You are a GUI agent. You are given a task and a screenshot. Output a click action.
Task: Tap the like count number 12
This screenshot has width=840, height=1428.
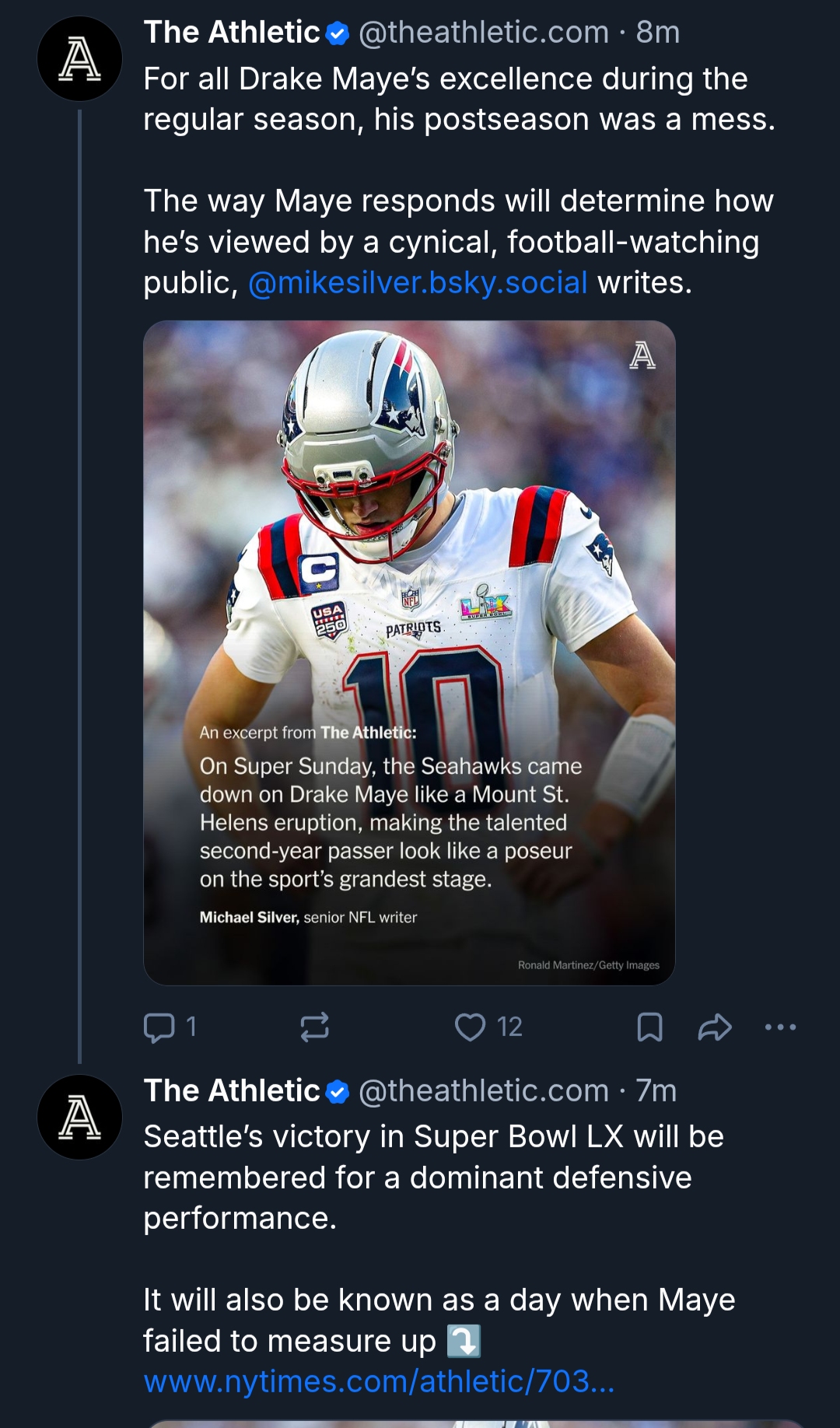click(509, 1027)
